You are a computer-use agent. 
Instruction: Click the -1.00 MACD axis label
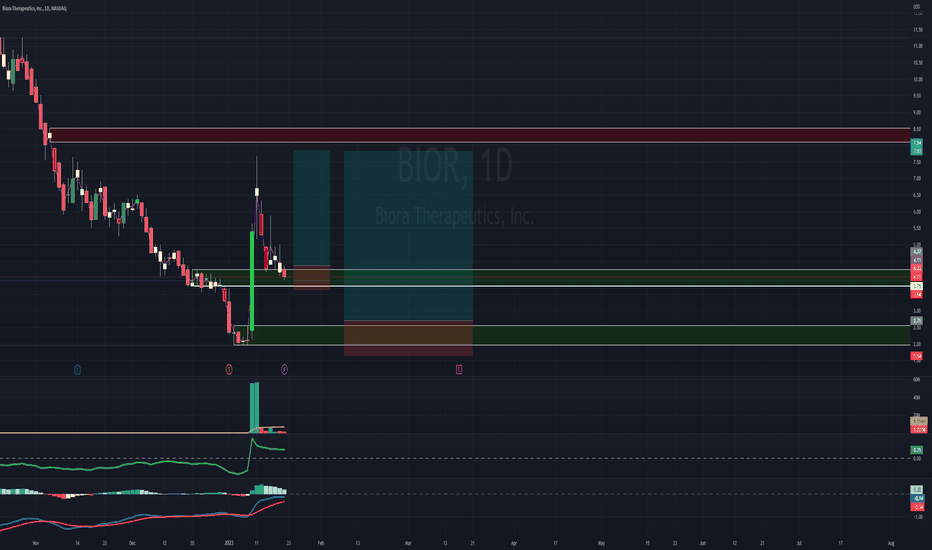coord(917,517)
